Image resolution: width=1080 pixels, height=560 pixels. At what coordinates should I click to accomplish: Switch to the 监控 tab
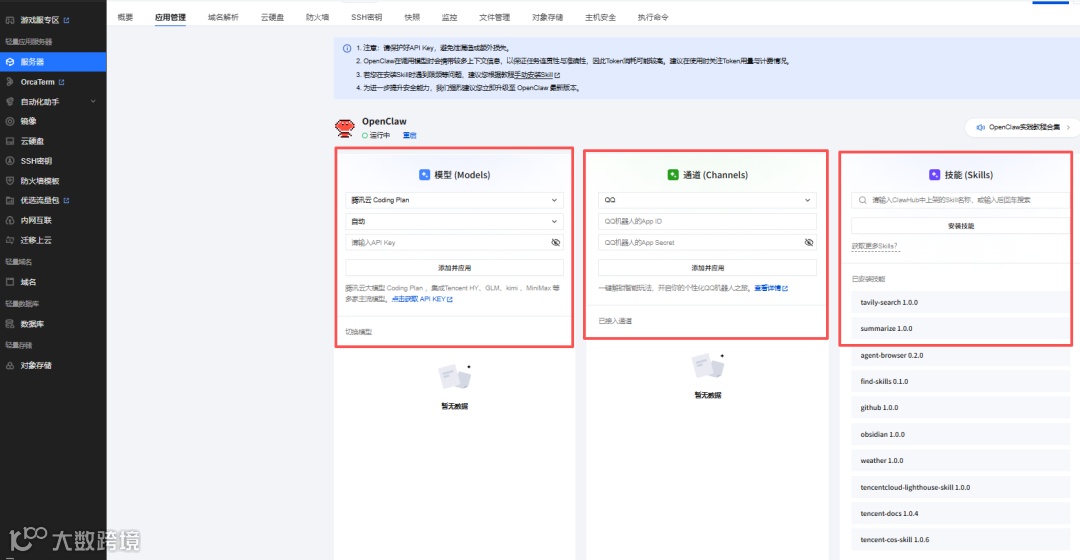pyautogui.click(x=449, y=17)
